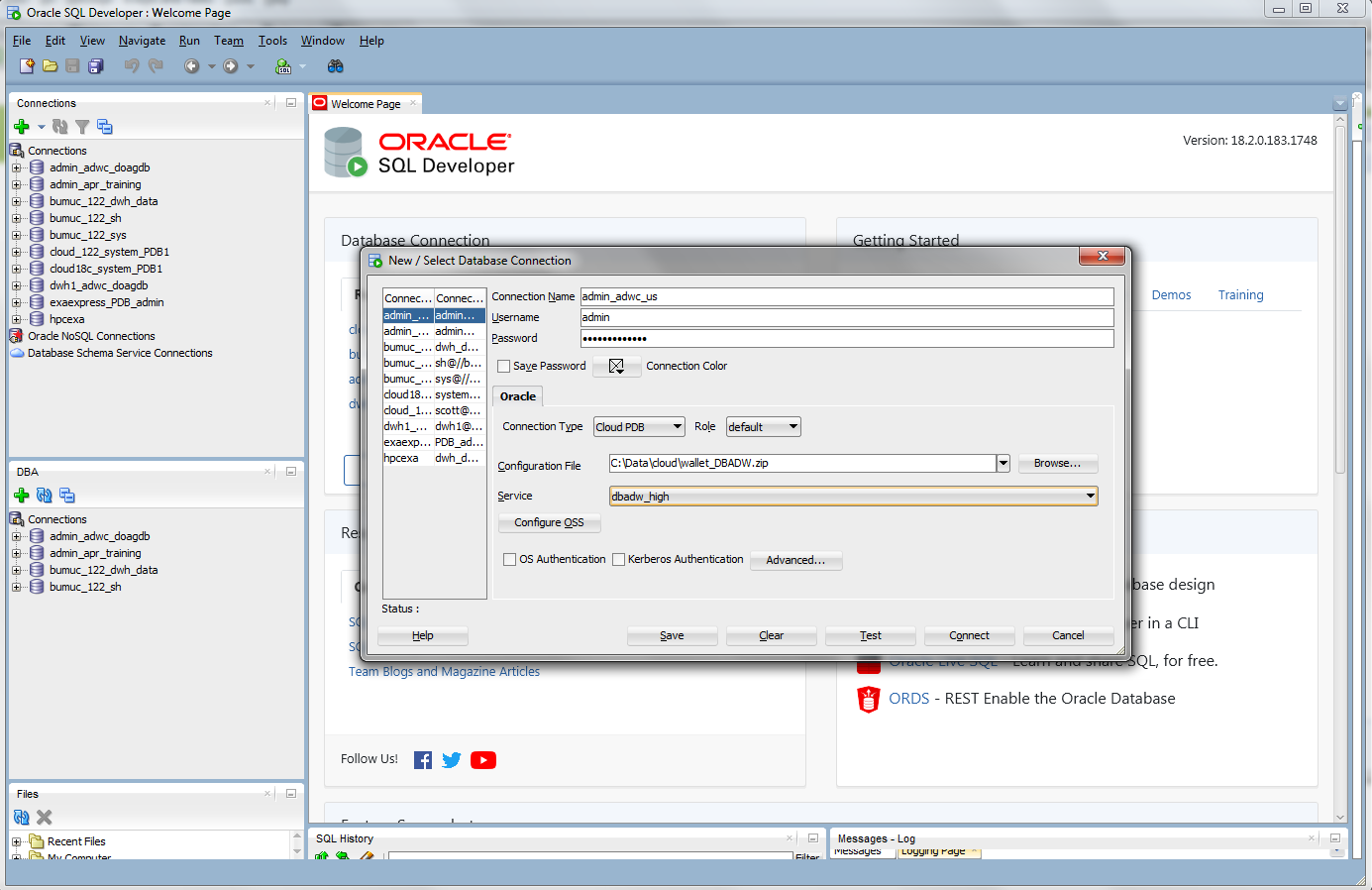Open the Connection Type dropdown
1372x890 pixels.
[639, 427]
